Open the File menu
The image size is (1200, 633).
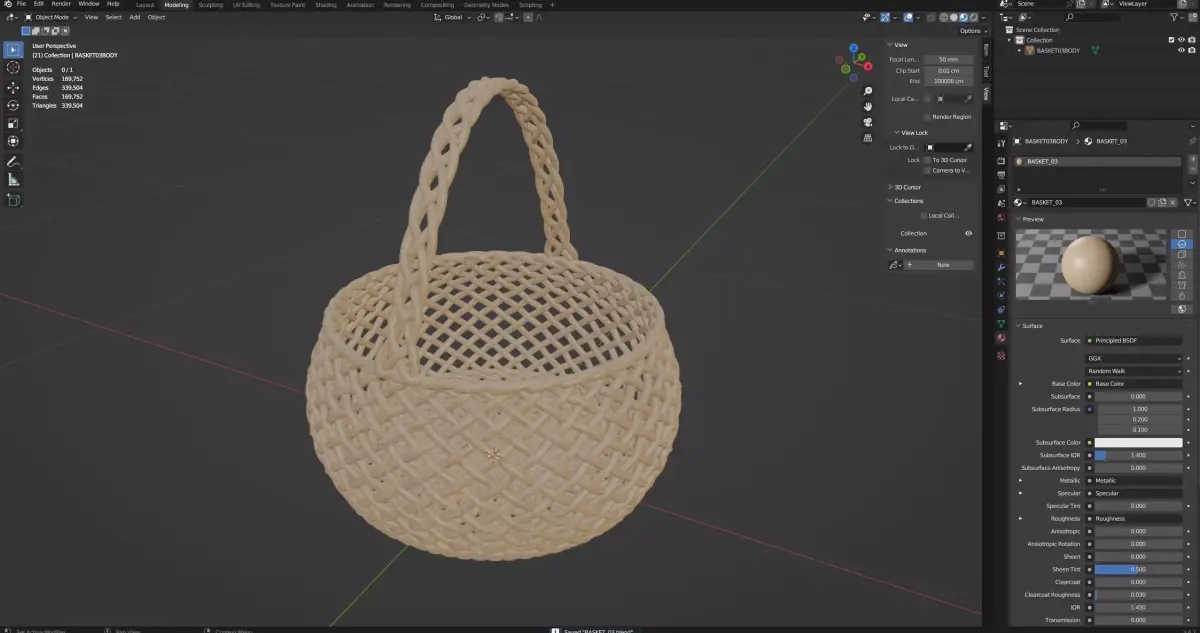21,4
